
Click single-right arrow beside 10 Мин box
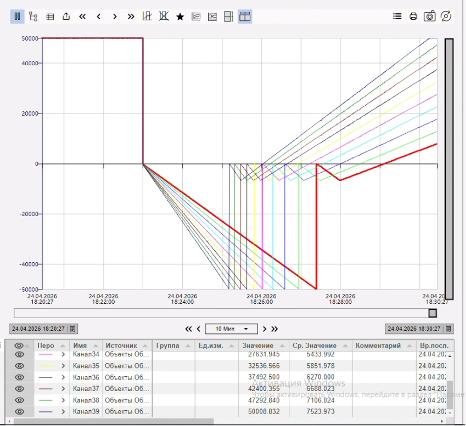[x=264, y=329]
